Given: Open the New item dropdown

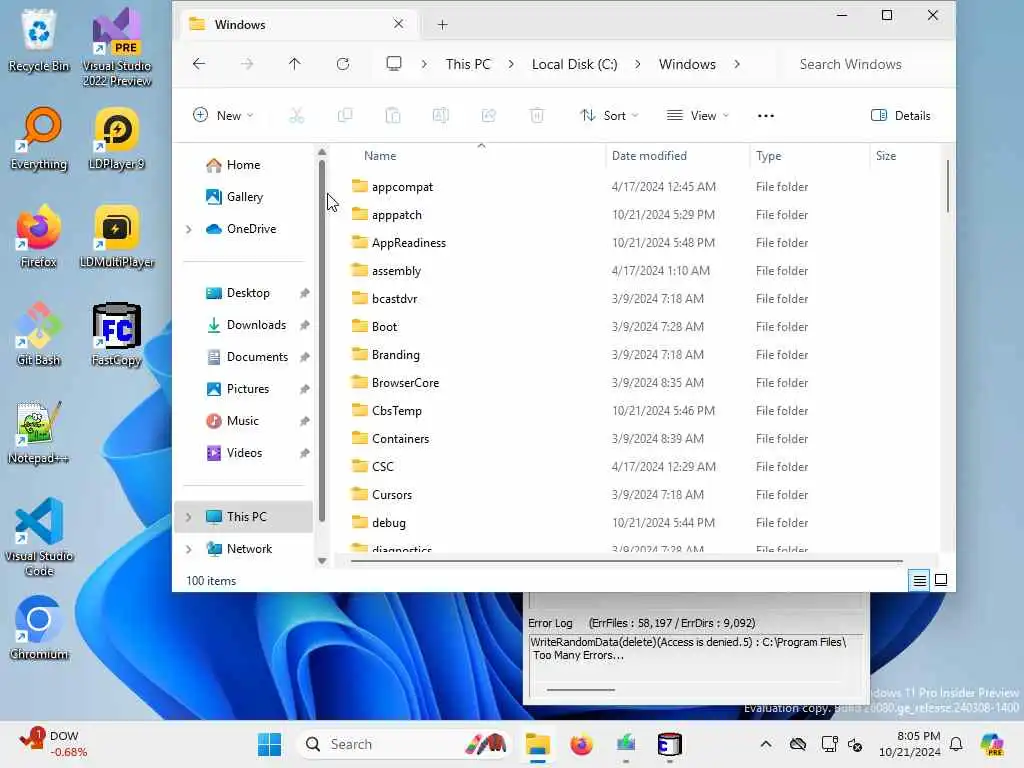Looking at the screenshot, I should tap(223, 116).
